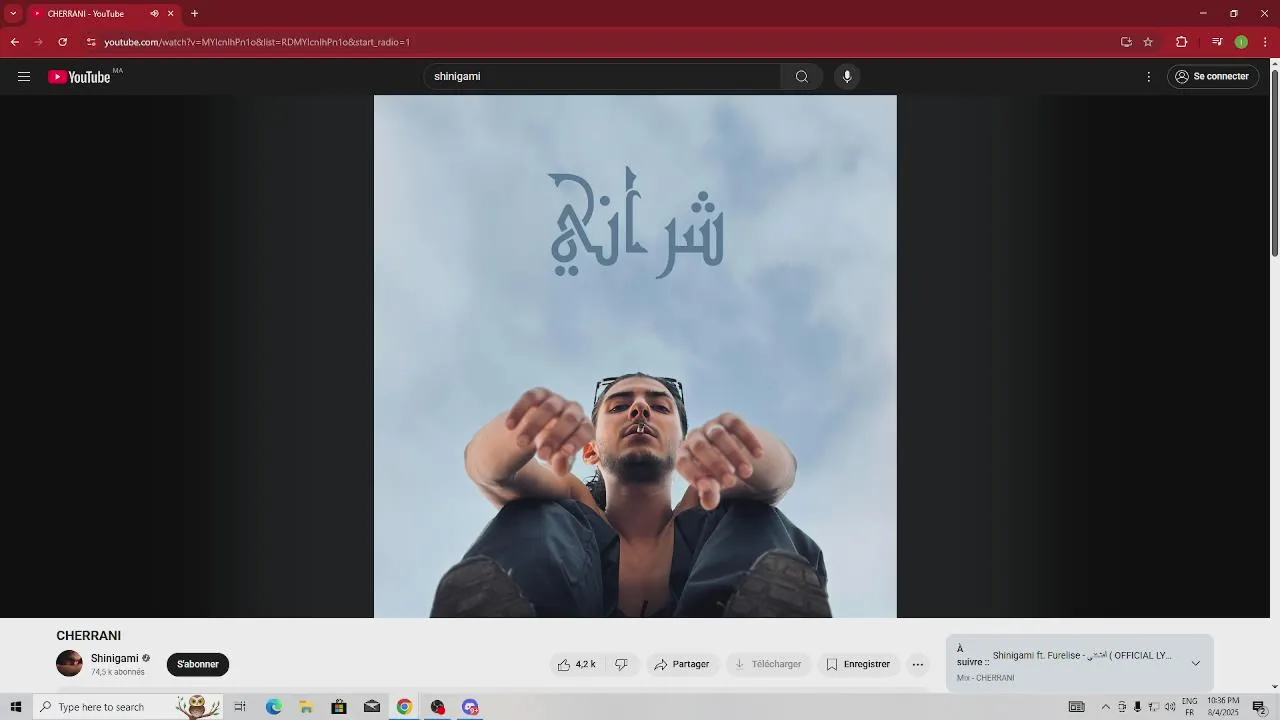The width and height of the screenshot is (1280, 720).
Task: Click the 74,5 k abonnés text
Action: (118, 672)
